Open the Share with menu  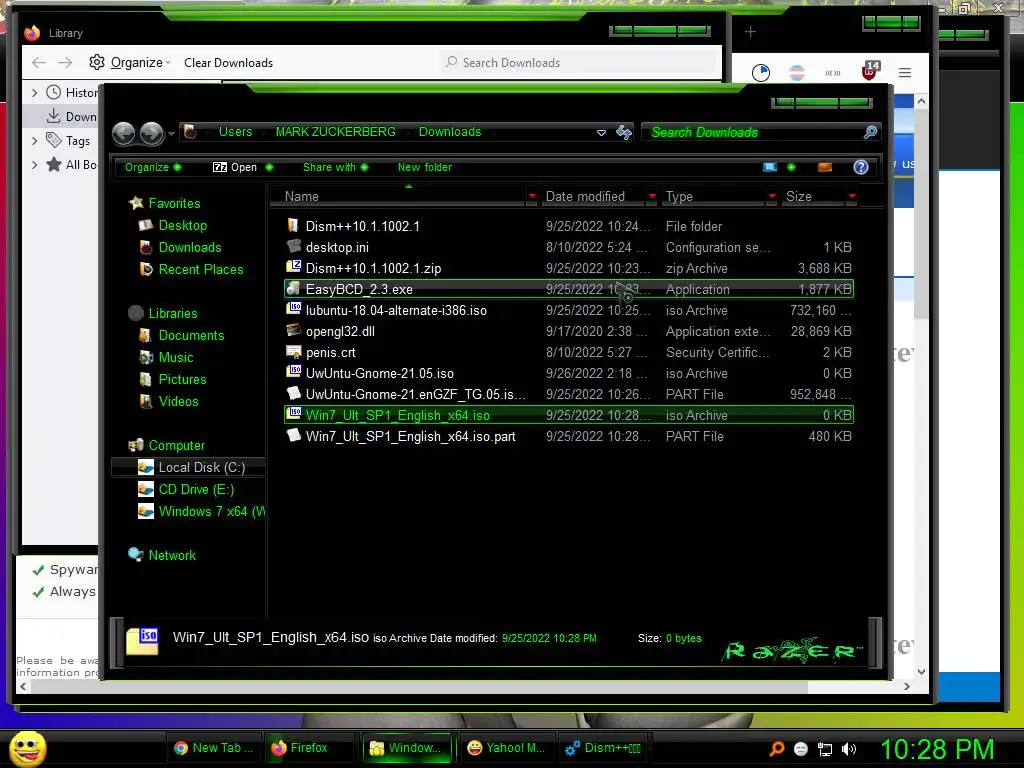[335, 167]
